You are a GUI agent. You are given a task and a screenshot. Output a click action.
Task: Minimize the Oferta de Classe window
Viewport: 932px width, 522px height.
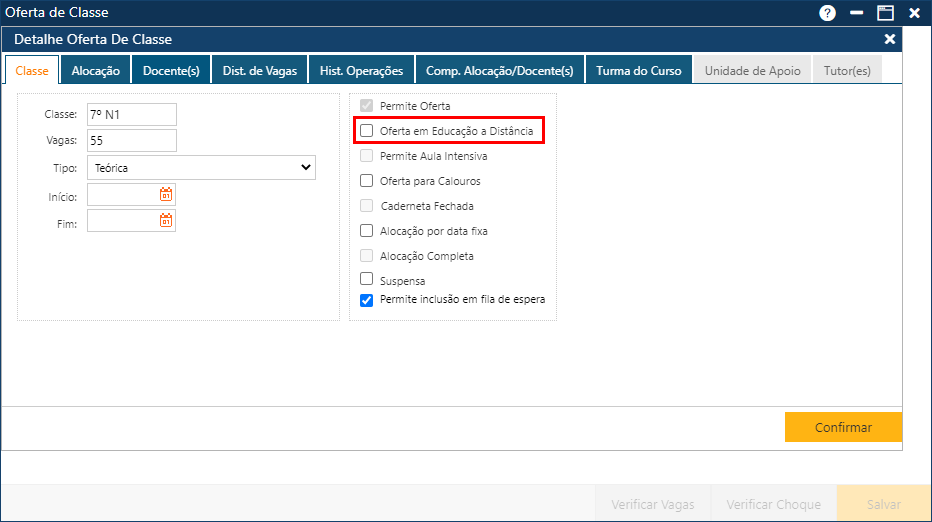856,13
